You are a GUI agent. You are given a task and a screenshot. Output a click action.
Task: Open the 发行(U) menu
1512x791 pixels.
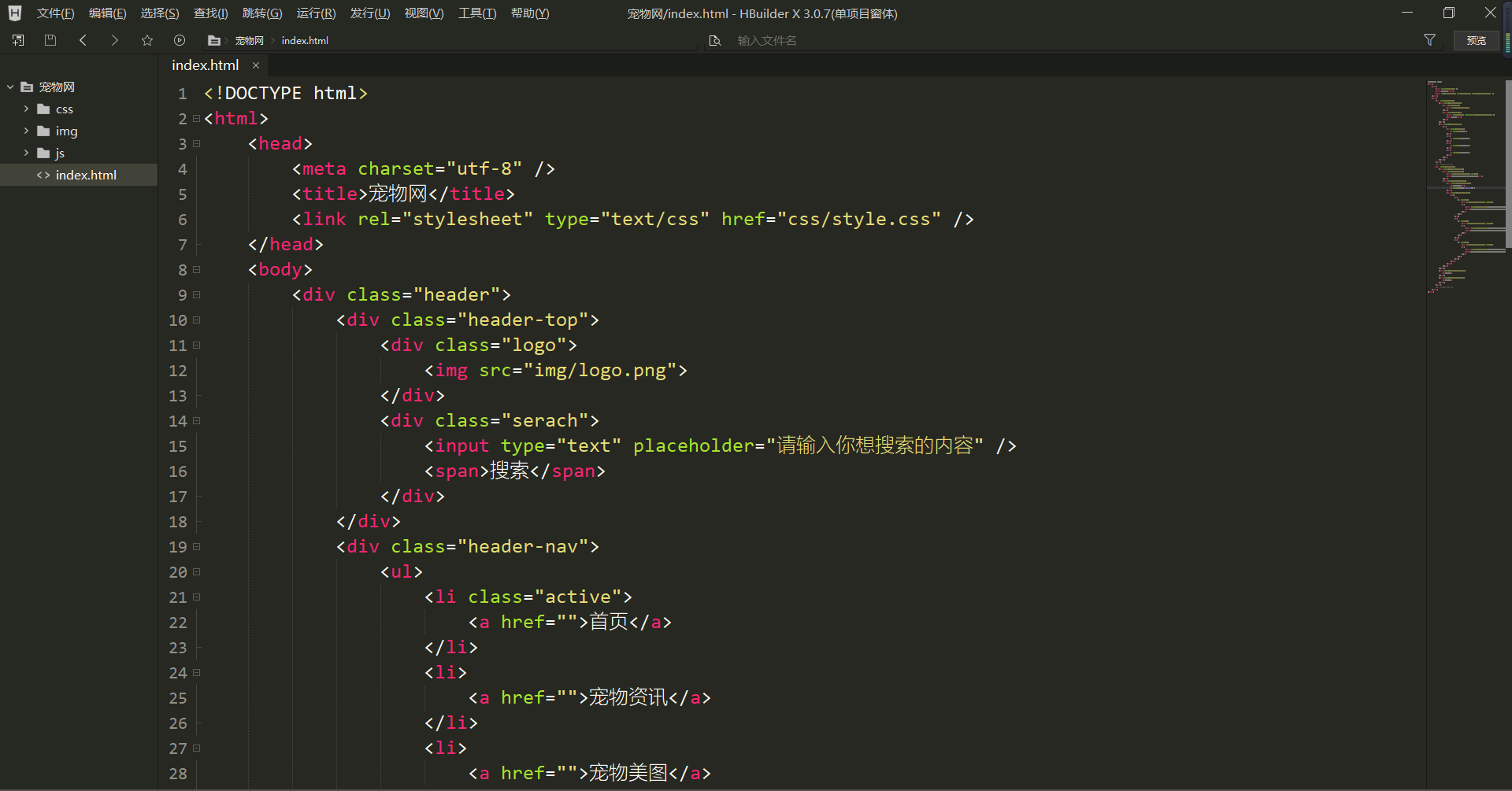(370, 13)
